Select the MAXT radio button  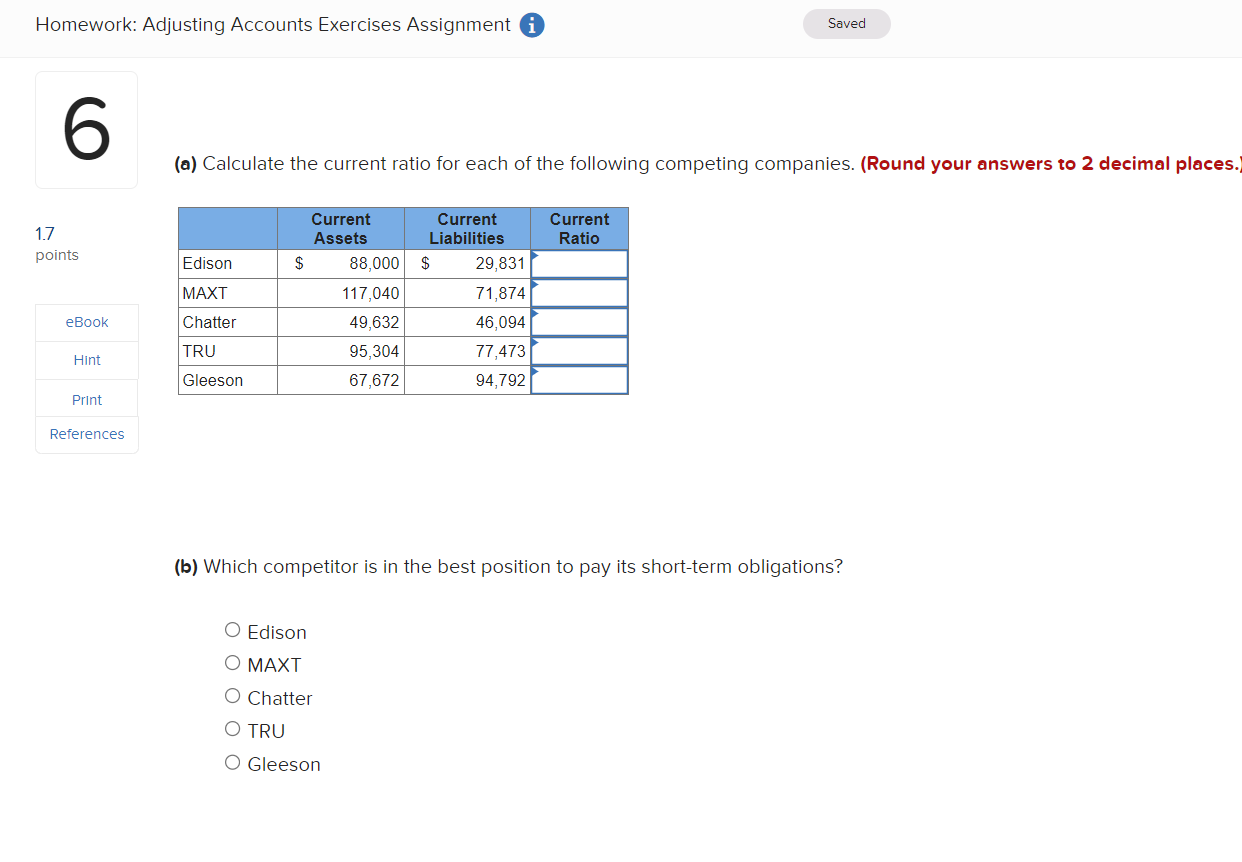pyautogui.click(x=232, y=662)
